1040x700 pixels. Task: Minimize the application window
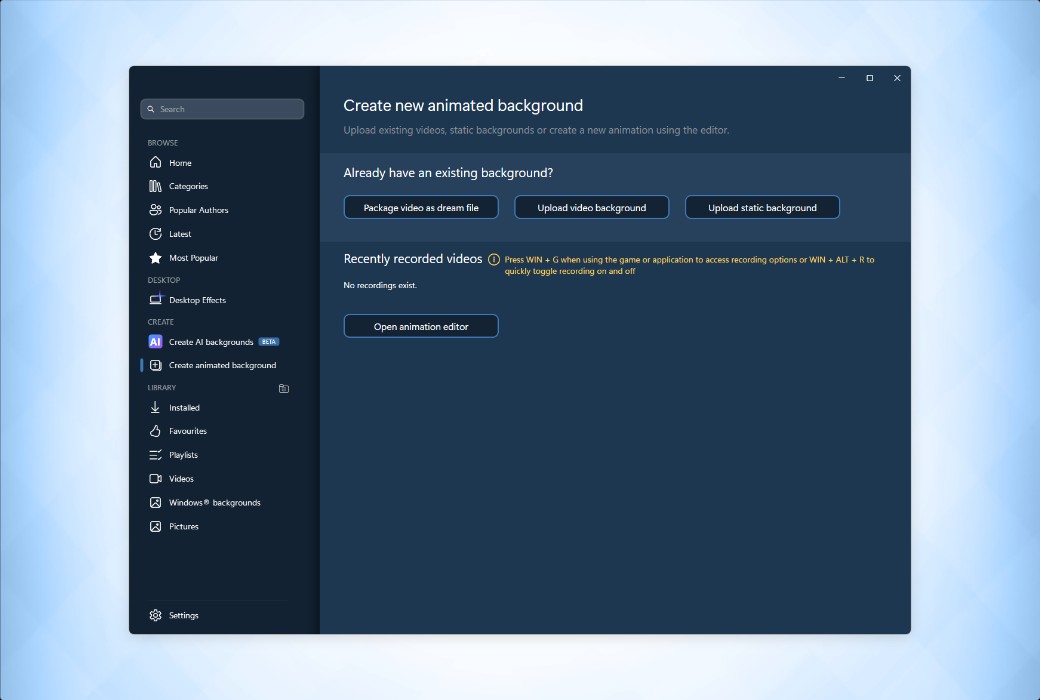tap(842, 78)
